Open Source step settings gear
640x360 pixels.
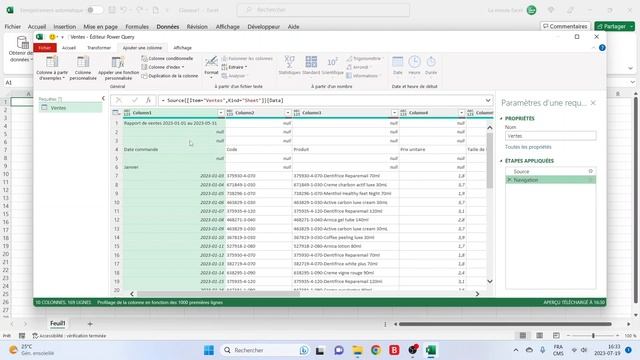coord(591,171)
